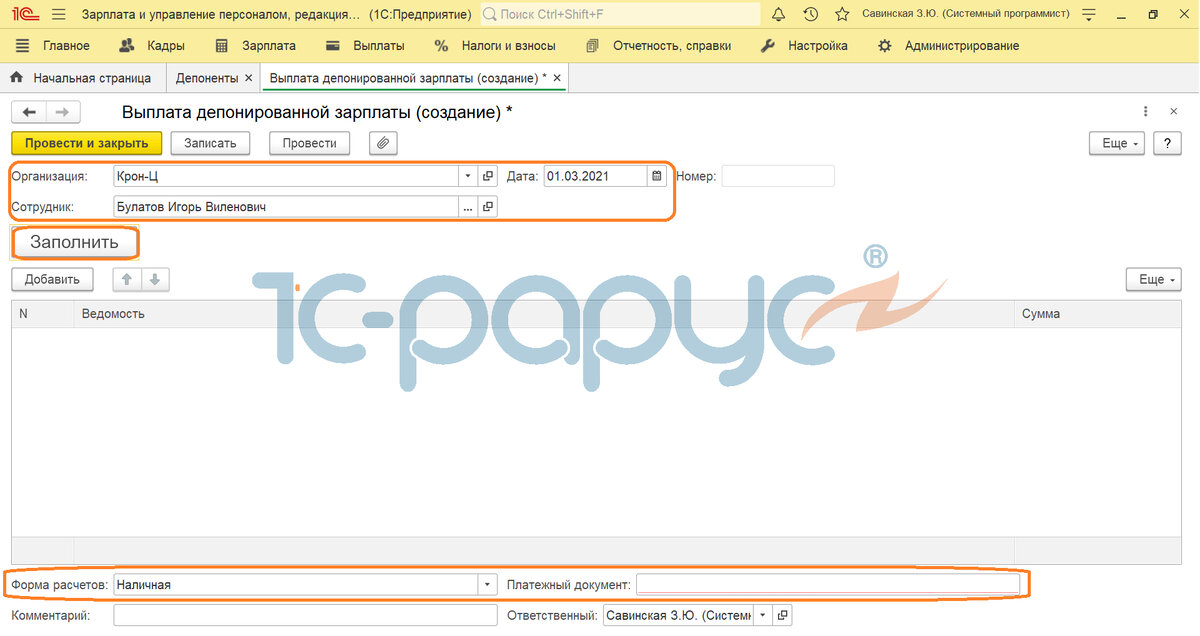1200x636 pixels.
Task: Open the Администрирование section
Action: (948, 46)
